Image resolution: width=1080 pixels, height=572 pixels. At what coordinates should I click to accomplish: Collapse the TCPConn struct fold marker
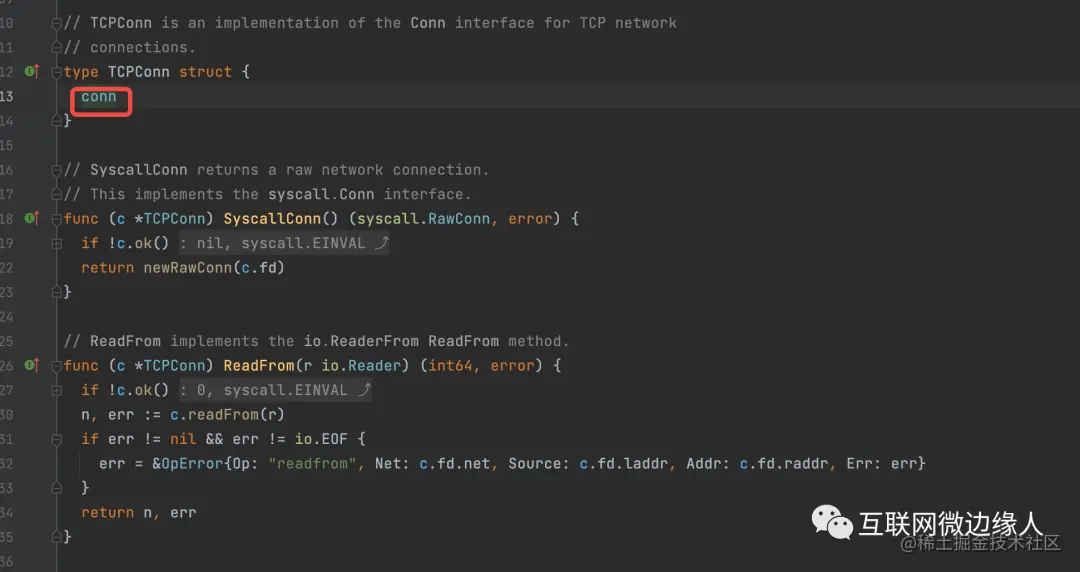[x=56, y=72]
